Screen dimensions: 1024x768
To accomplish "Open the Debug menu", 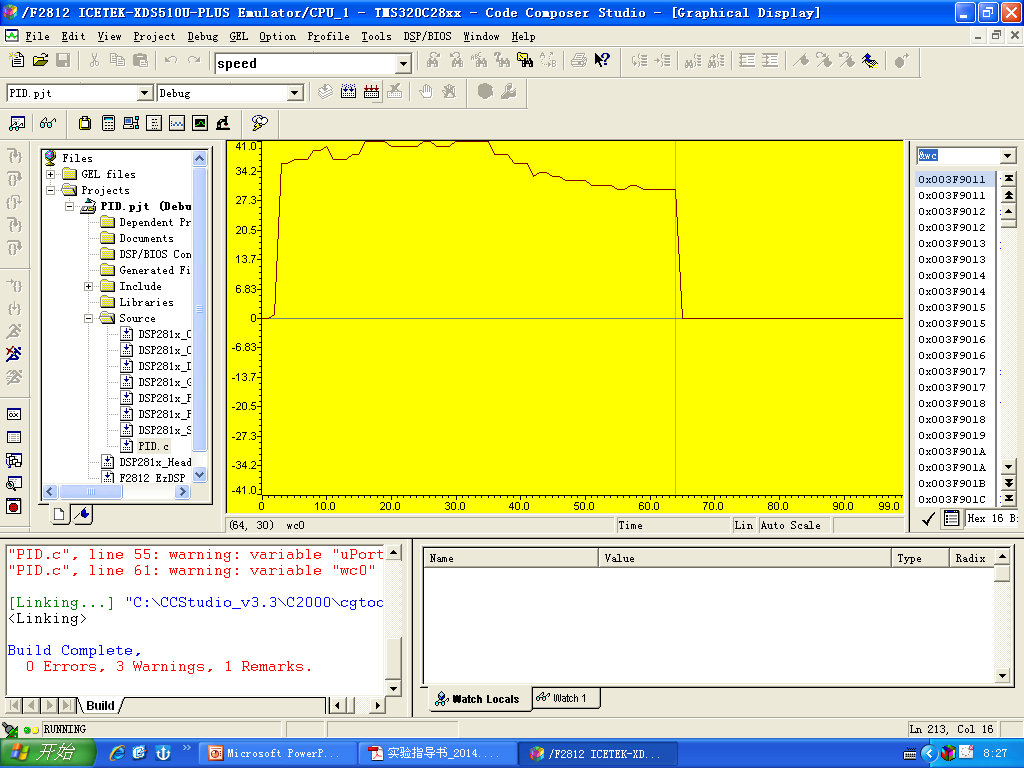I will tap(202, 37).
